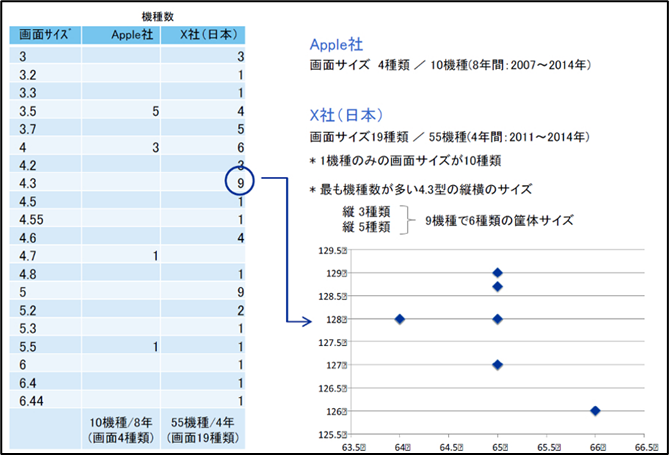669x455 pixels.
Task: Click the 機種数 title above the table
Action: click(157, 17)
